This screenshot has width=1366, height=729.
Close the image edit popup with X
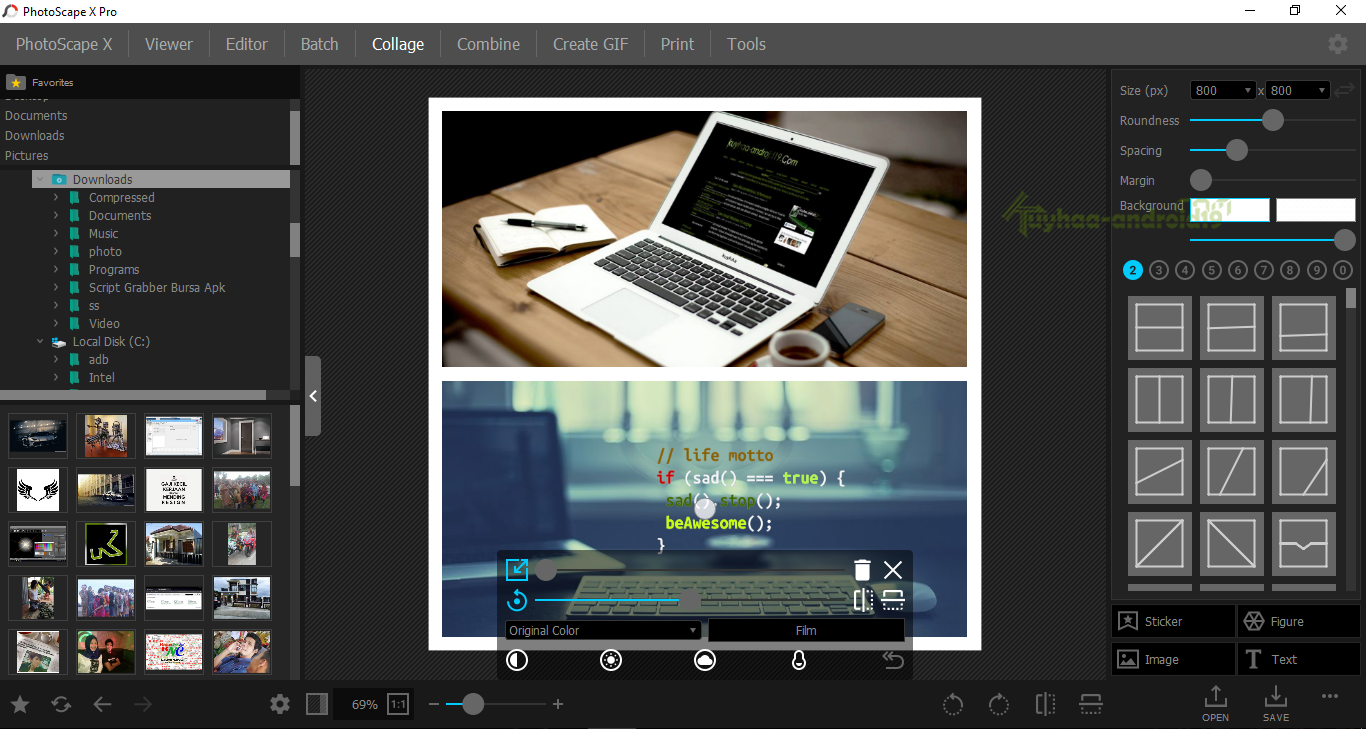893,570
